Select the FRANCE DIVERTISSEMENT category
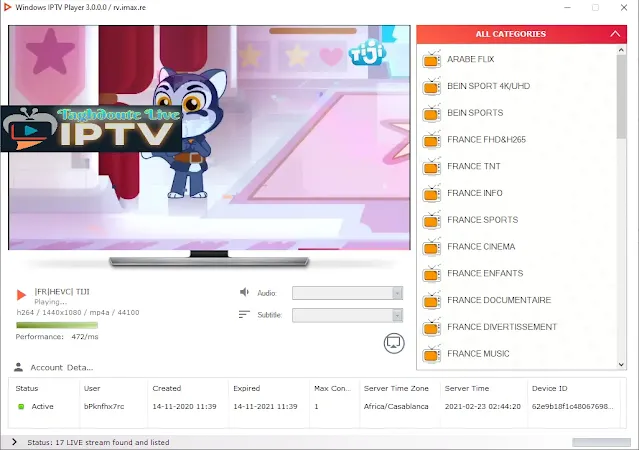The image size is (639, 450). (x=502, y=327)
